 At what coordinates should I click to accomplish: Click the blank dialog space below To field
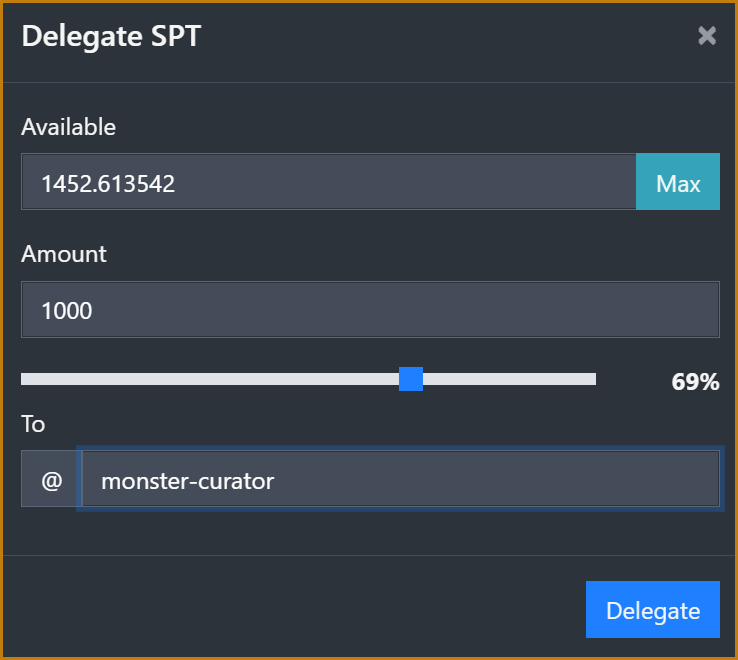[x=370, y=532]
